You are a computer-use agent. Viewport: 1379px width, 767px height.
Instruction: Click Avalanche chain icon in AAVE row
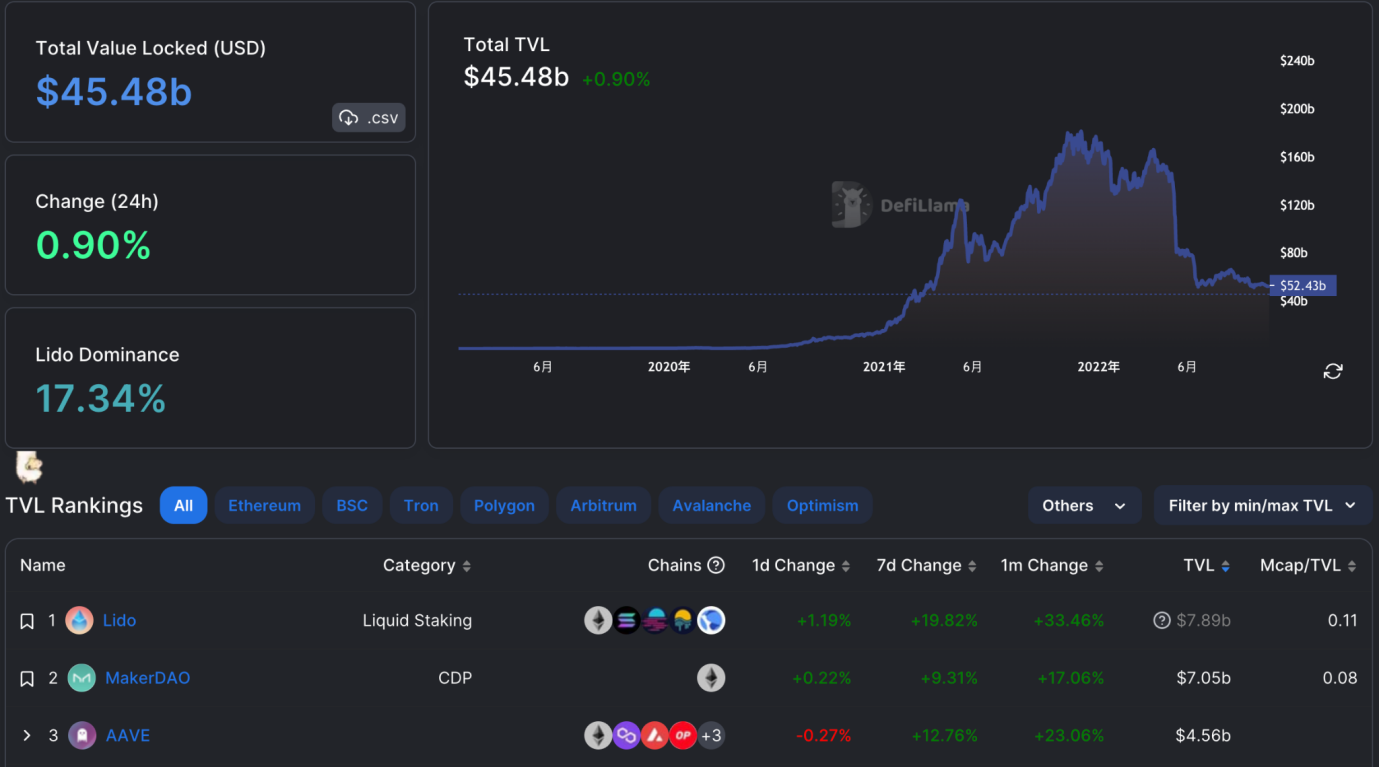pyautogui.click(x=655, y=736)
